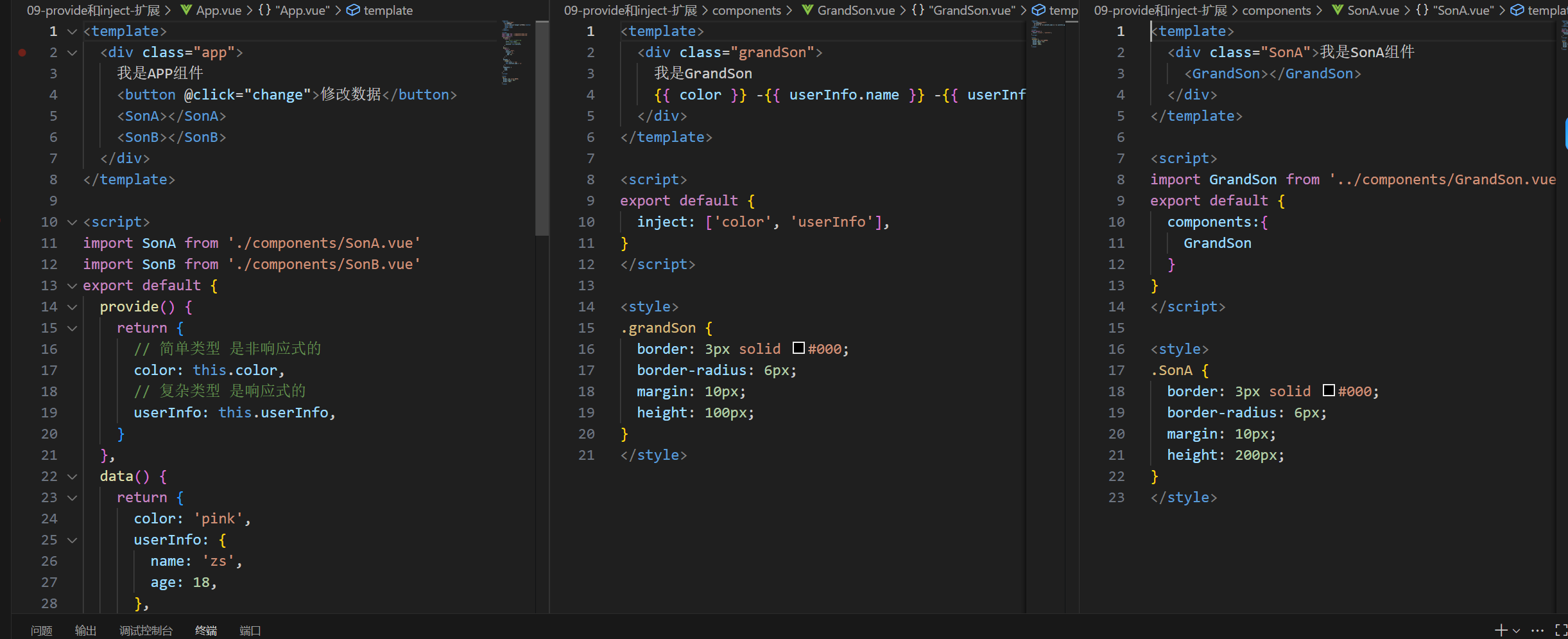This screenshot has height=639, width=1568.
Task: Toggle the breakpoint red dot on line 2
Action: coord(22,53)
